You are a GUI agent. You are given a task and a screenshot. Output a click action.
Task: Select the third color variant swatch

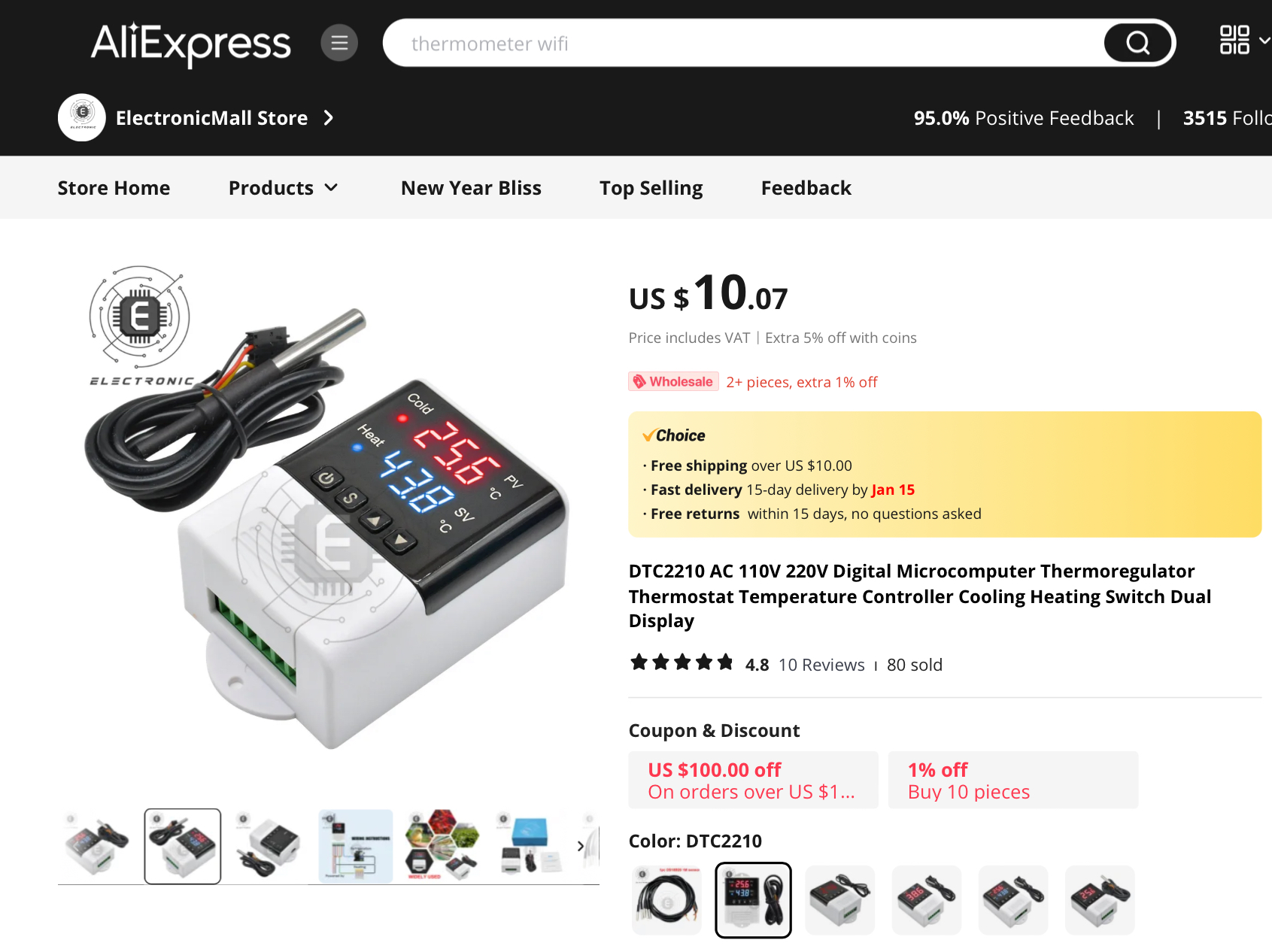coord(840,900)
